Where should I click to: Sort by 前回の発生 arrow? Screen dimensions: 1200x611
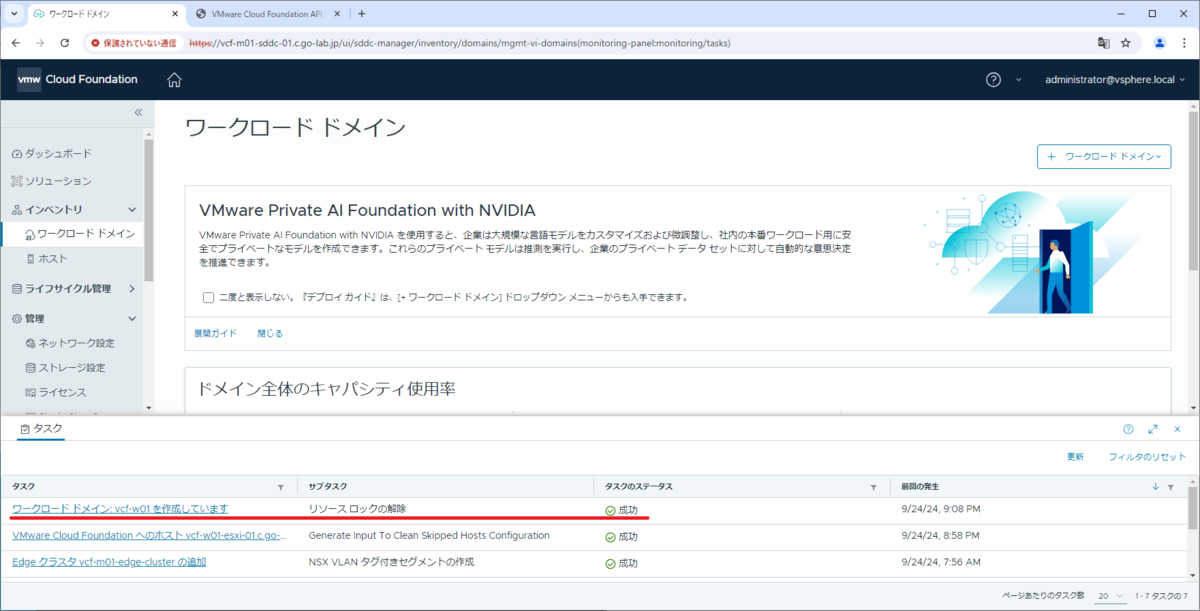[1156, 487]
